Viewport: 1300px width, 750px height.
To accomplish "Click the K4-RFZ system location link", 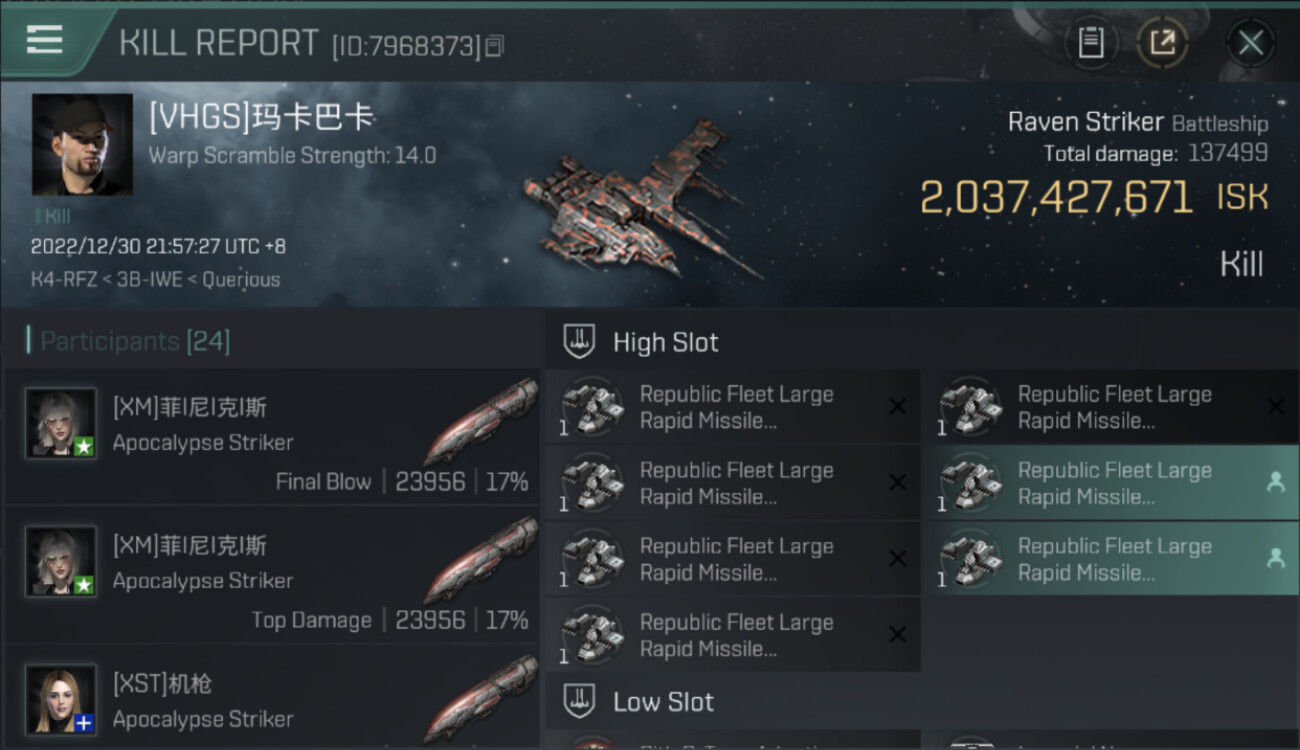I will click(56, 280).
